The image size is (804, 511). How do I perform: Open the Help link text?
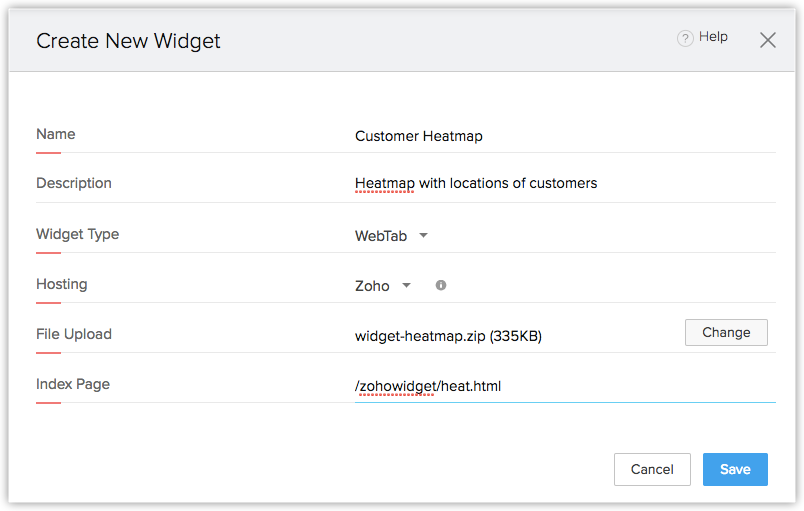(x=713, y=37)
